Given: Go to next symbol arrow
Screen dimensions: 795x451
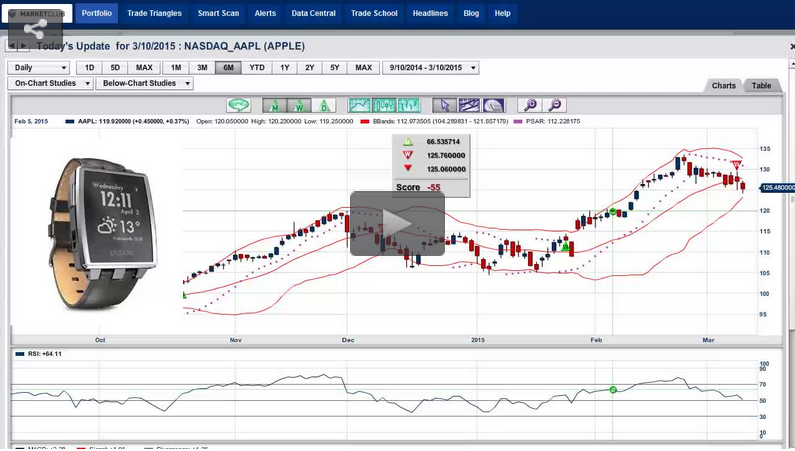Looking at the screenshot, I should click(23, 46).
